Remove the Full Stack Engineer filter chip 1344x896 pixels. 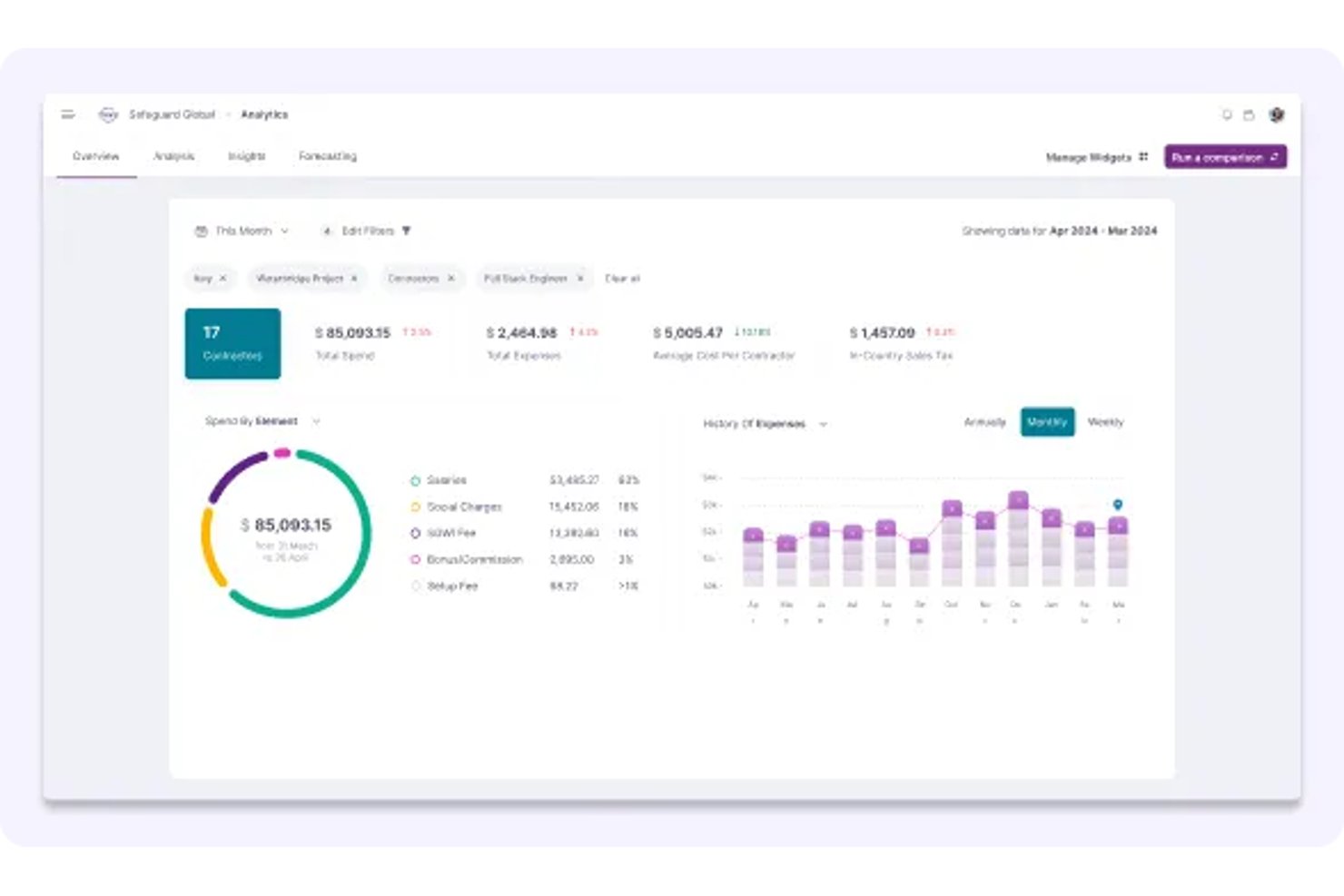(580, 279)
